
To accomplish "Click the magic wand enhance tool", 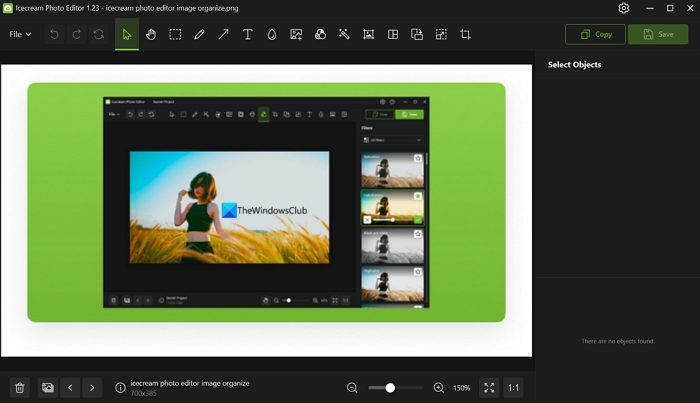I will point(344,34).
